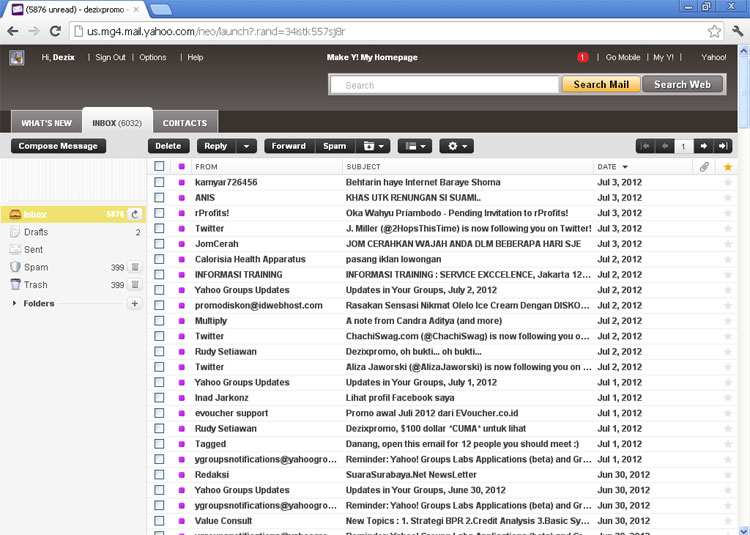Click the Dezix profile avatar picture

pos(17,58)
